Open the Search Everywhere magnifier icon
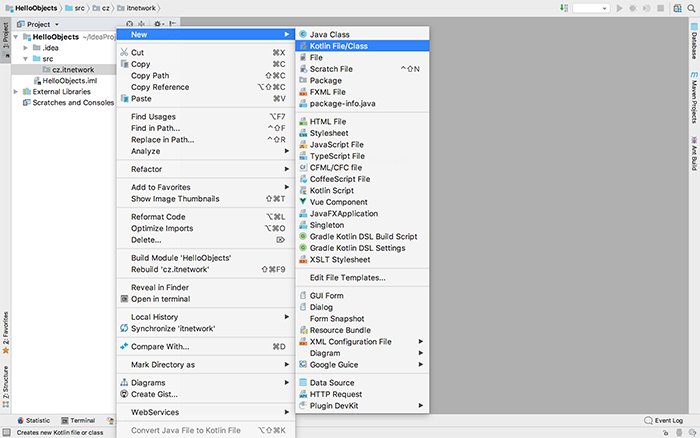The image size is (700, 438). click(x=691, y=8)
